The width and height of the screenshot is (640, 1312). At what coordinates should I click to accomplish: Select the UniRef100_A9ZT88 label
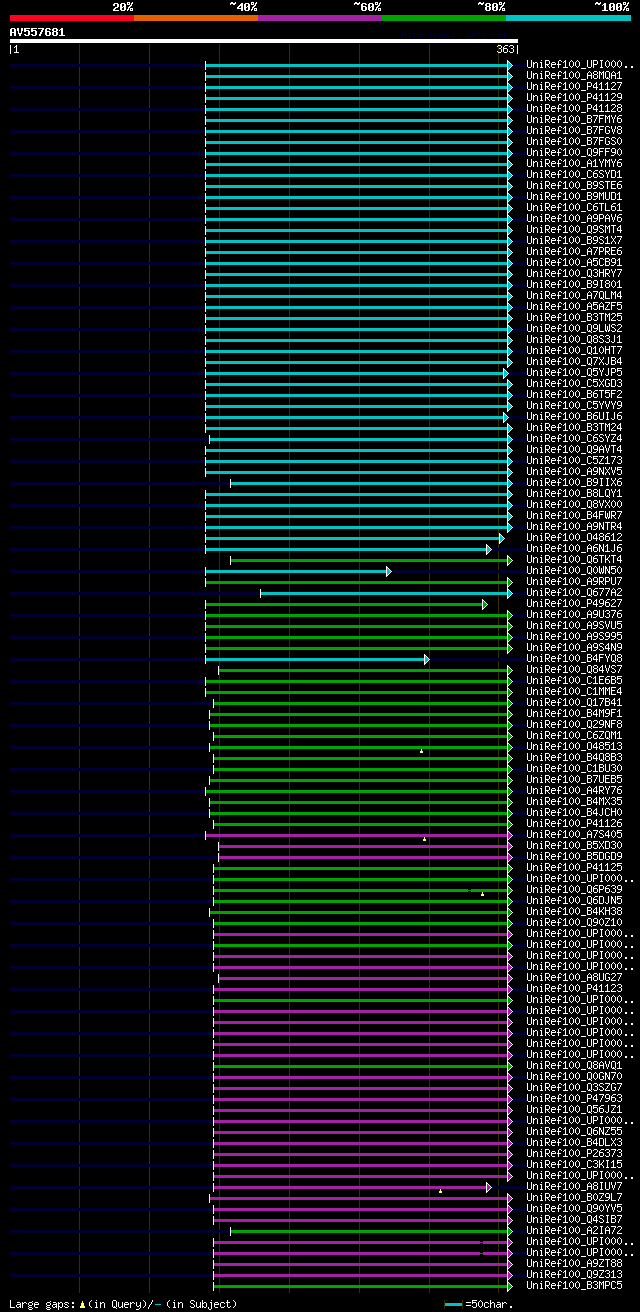click(x=574, y=1264)
